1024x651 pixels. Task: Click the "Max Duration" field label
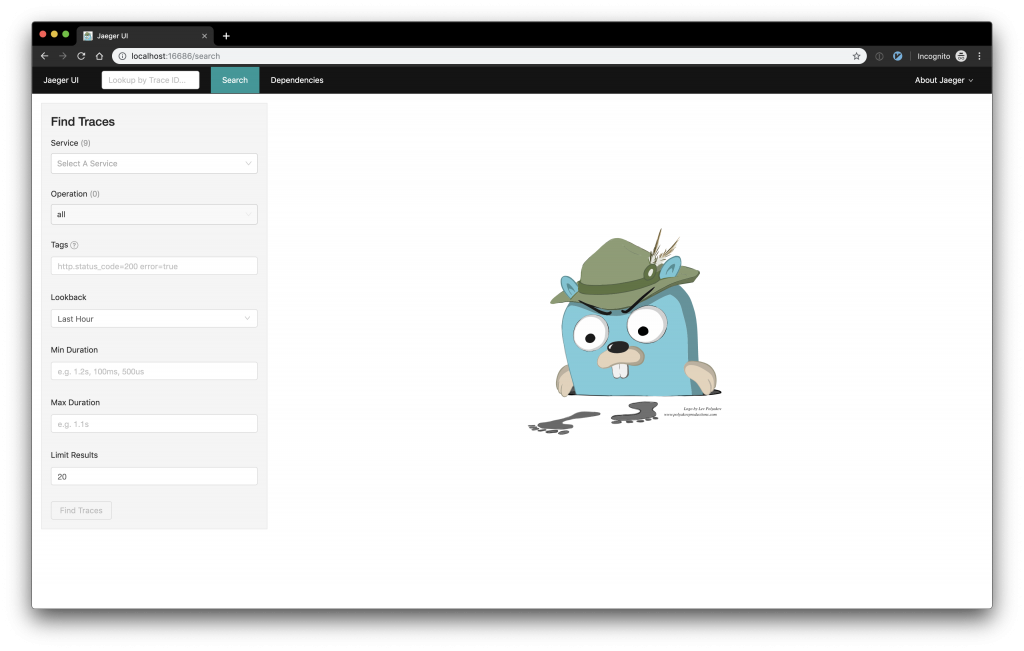[75, 402]
